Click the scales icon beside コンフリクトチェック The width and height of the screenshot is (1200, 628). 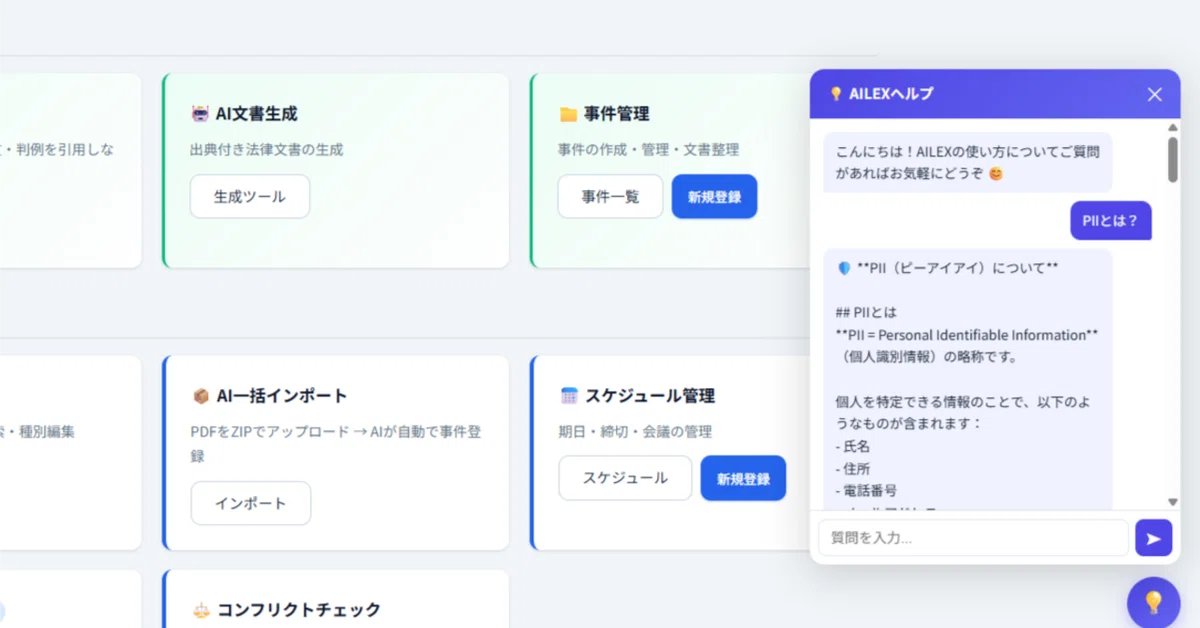[200, 610]
